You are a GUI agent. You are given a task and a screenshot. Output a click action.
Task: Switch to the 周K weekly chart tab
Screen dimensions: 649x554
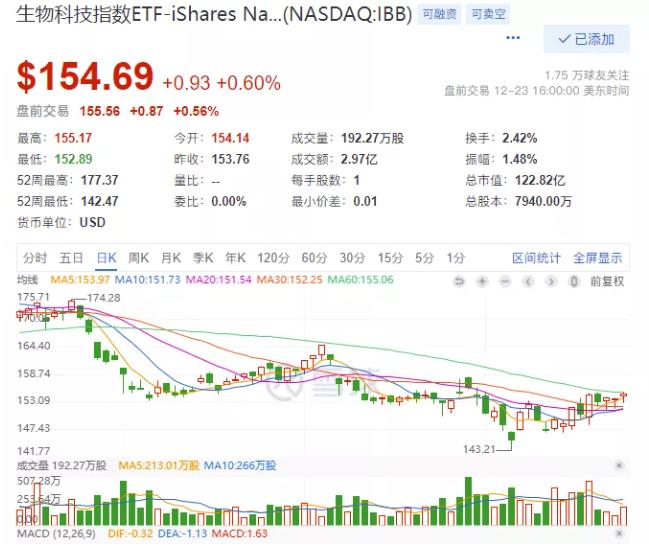138,257
